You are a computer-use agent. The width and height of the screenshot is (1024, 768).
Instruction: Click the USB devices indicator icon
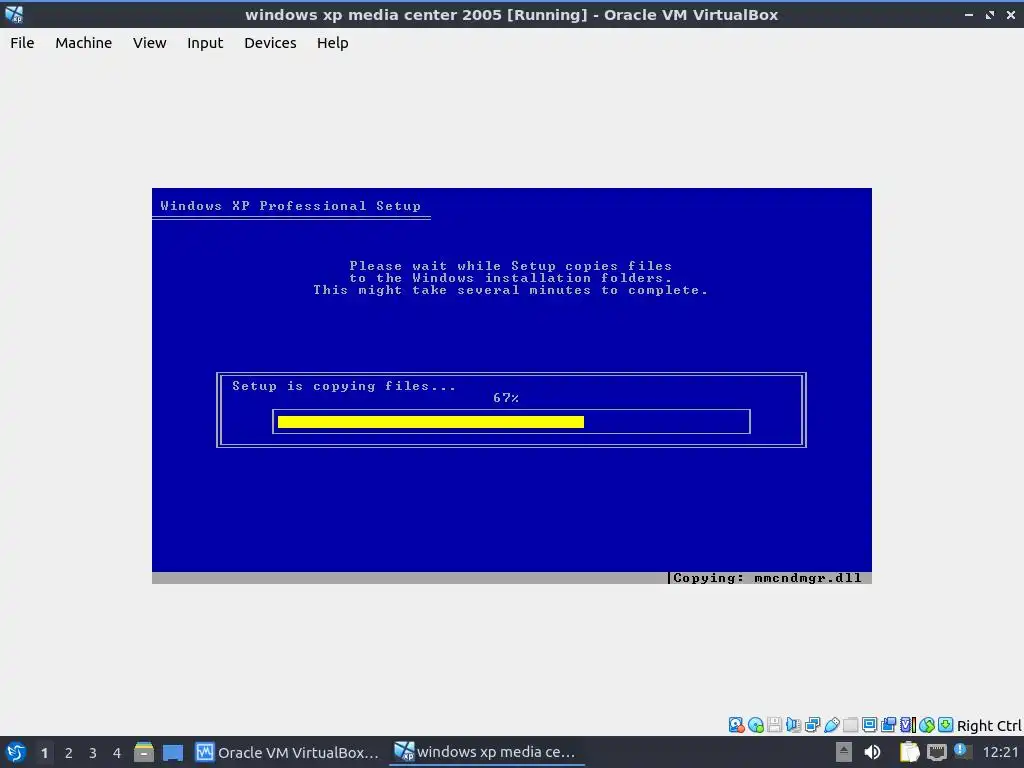831,724
